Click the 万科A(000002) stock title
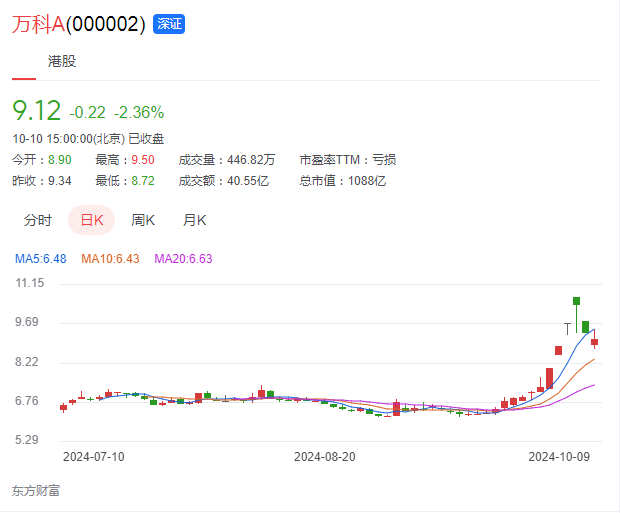 pyautogui.click(x=79, y=24)
